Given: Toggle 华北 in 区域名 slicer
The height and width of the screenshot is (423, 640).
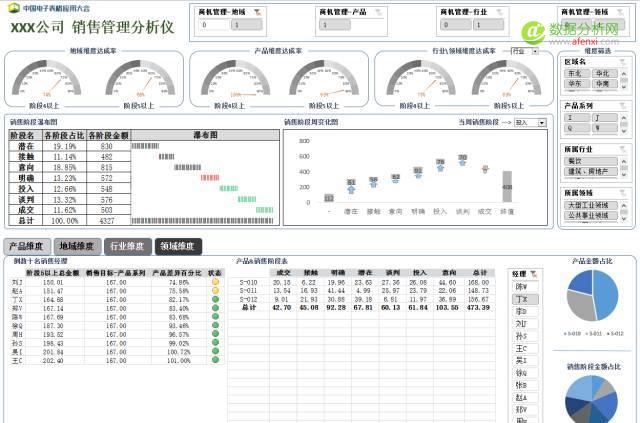Looking at the screenshot, I should point(605,73).
